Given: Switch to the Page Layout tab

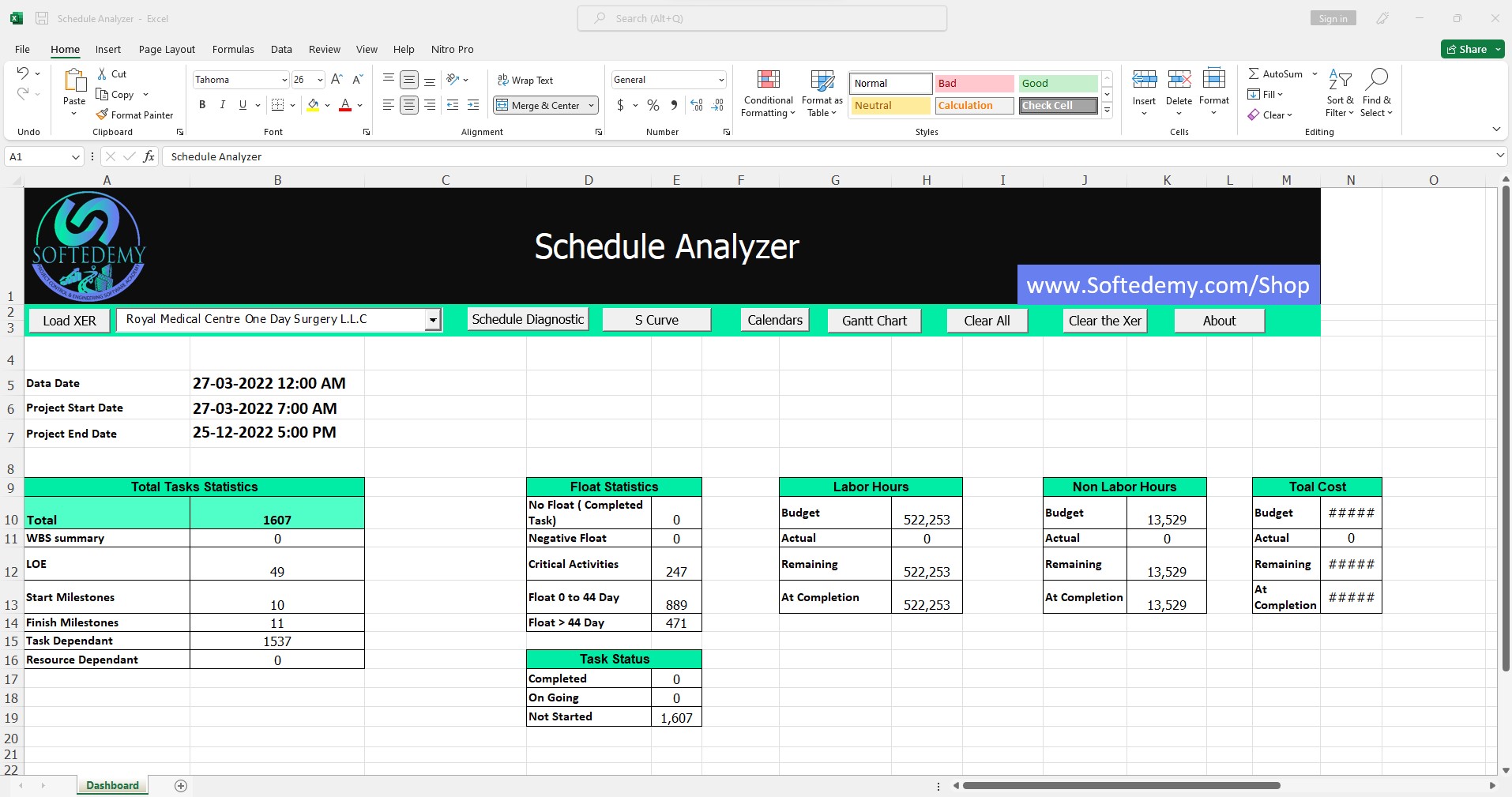Looking at the screenshot, I should click(167, 49).
